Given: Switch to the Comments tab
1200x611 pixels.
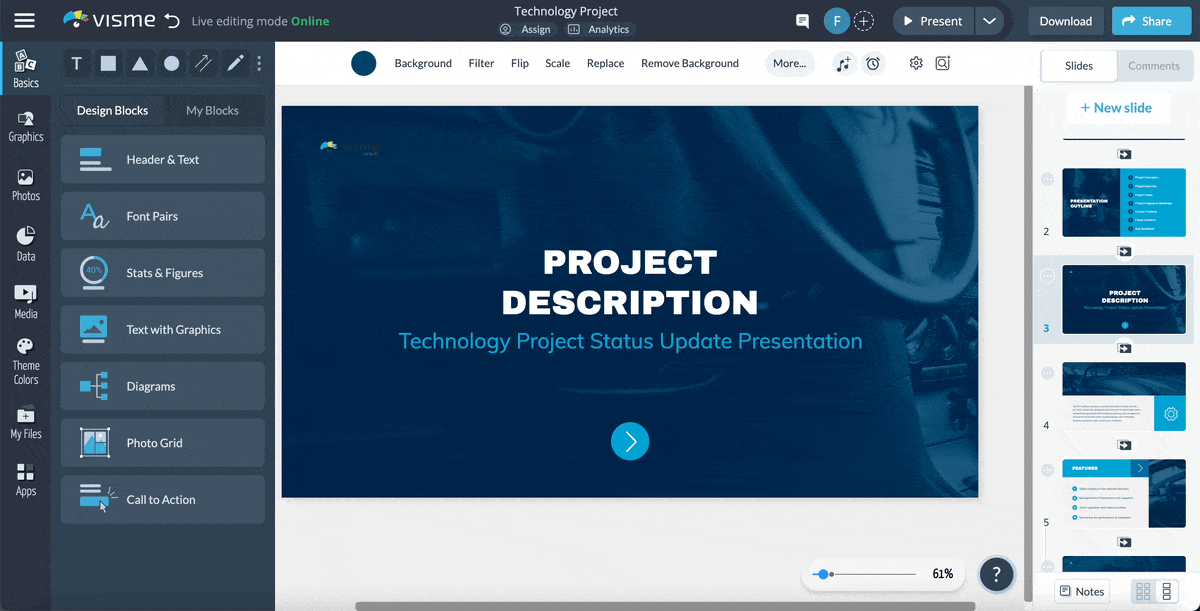Looking at the screenshot, I should tap(1154, 65).
